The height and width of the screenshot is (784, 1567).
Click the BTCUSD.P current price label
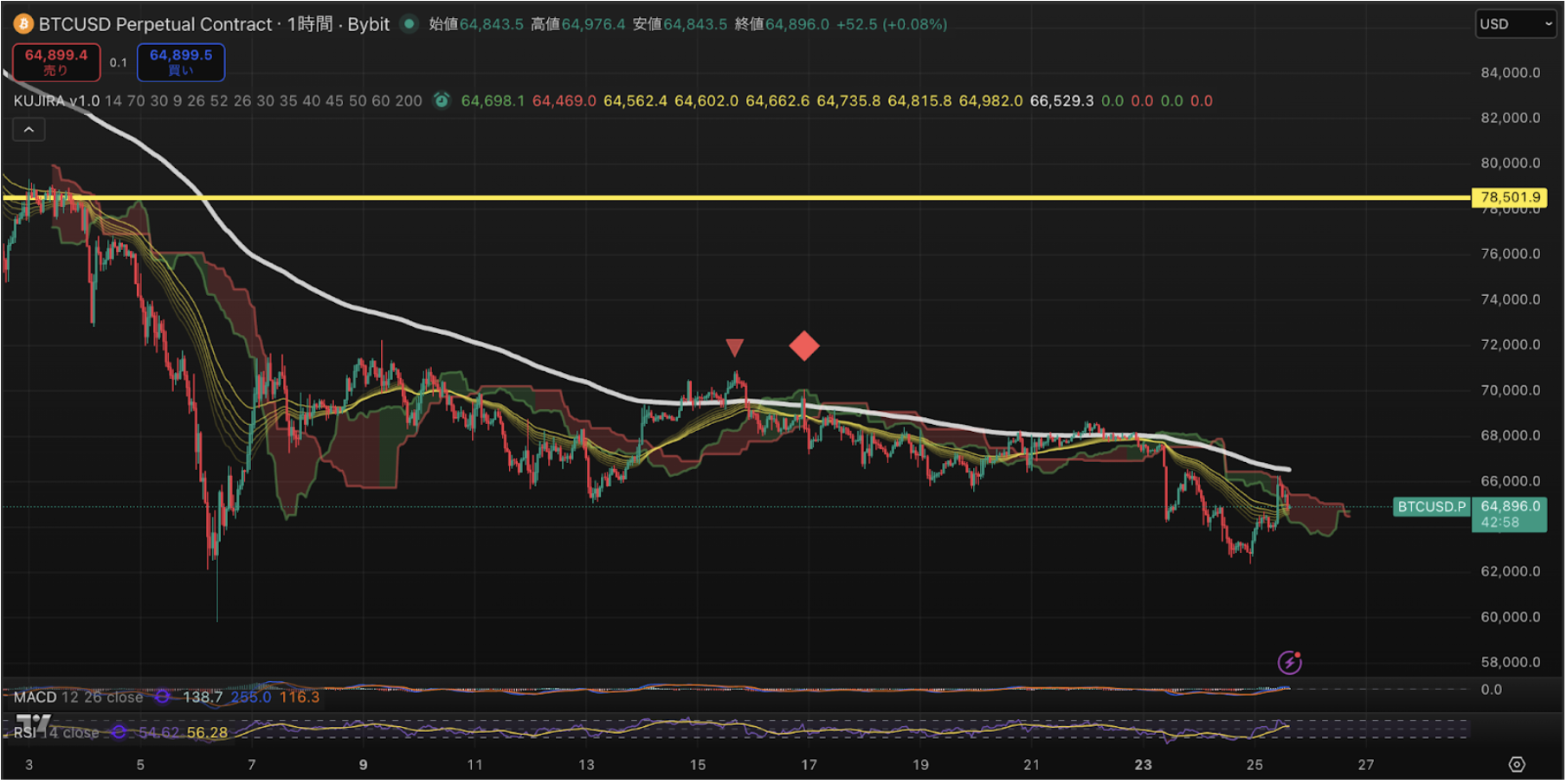point(1431,507)
